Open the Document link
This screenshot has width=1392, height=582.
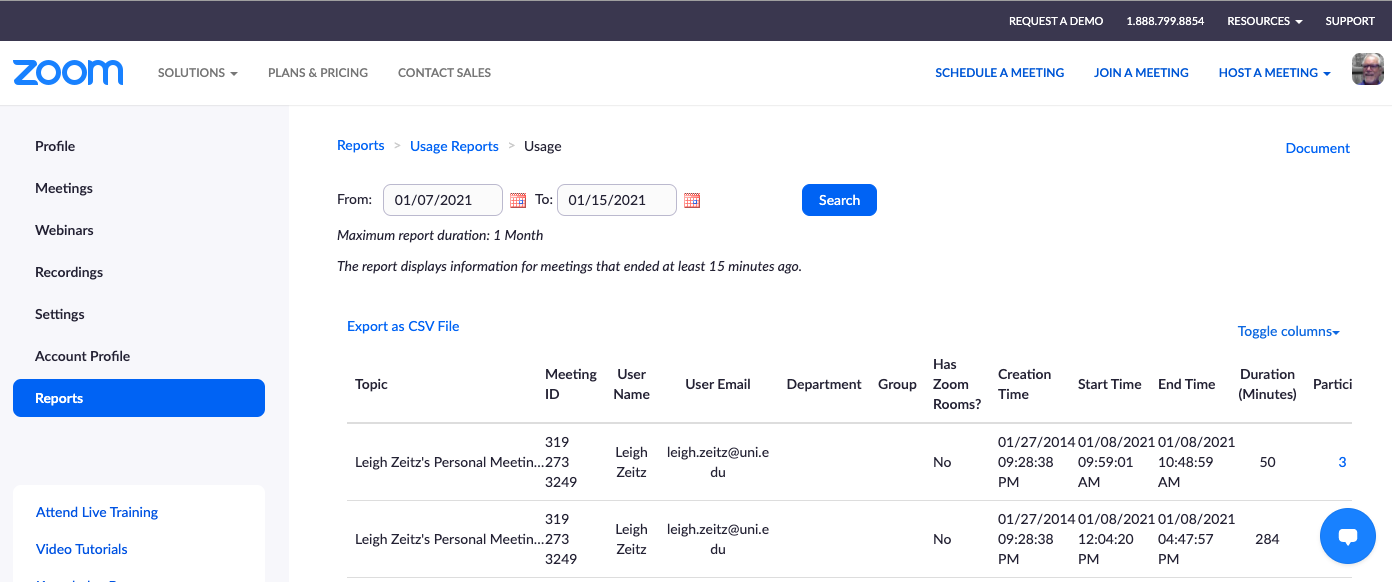tap(1317, 148)
